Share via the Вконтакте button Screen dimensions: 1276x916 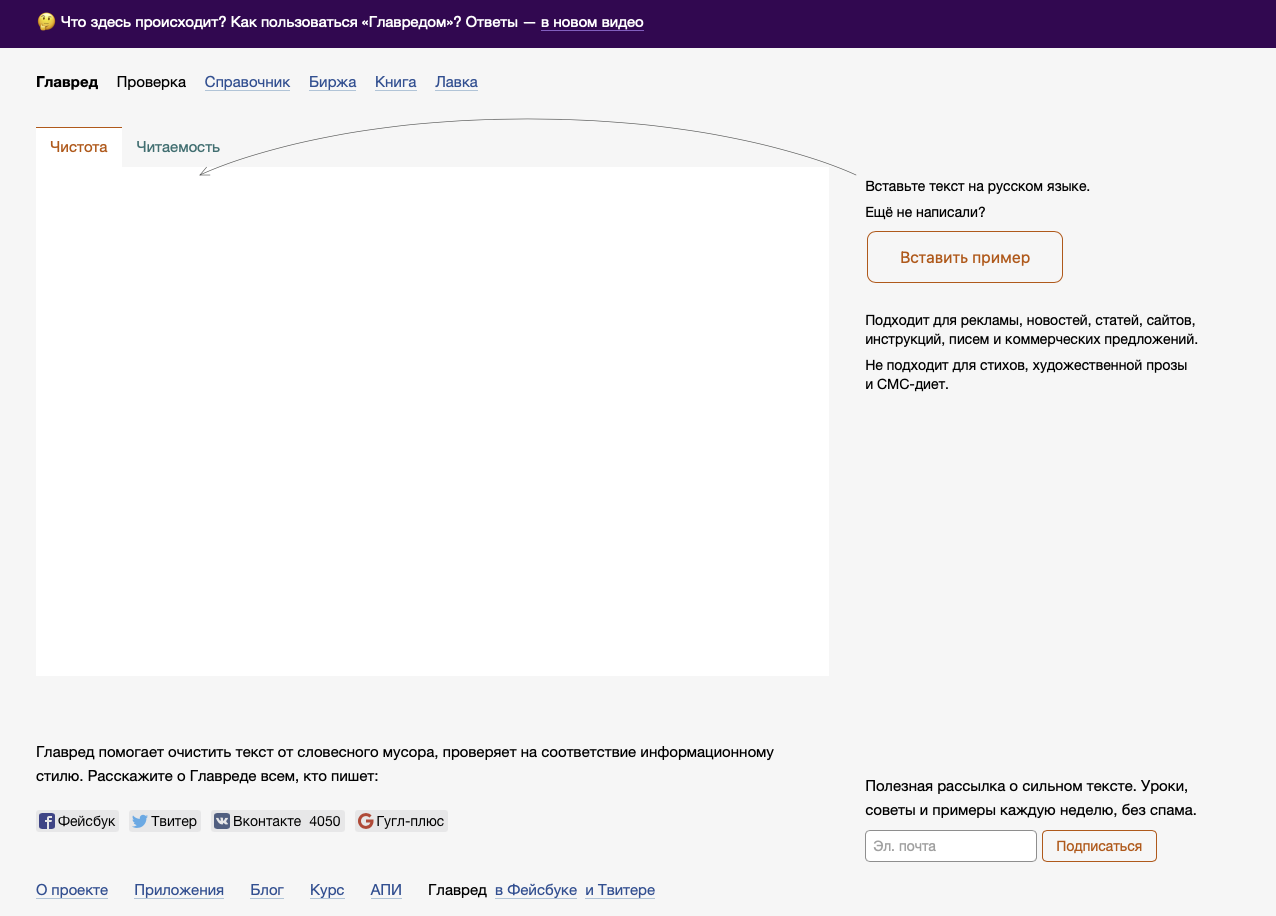(x=278, y=821)
